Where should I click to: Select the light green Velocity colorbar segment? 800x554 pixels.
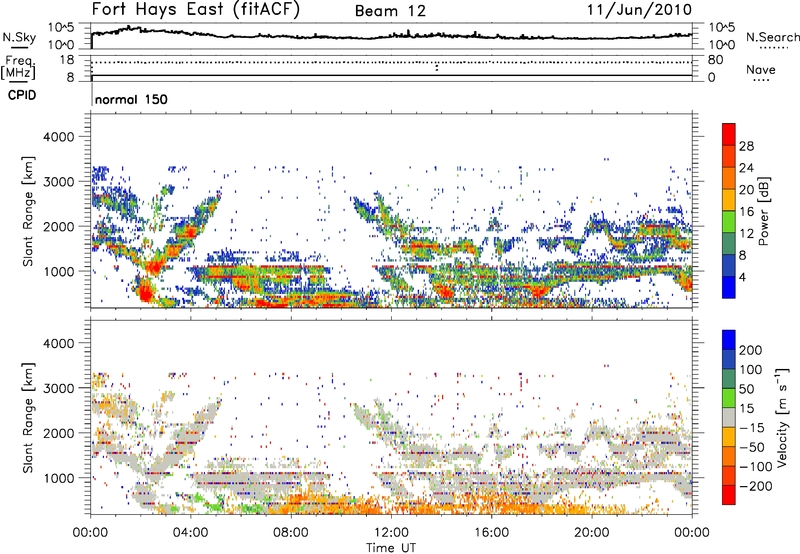tap(729, 398)
